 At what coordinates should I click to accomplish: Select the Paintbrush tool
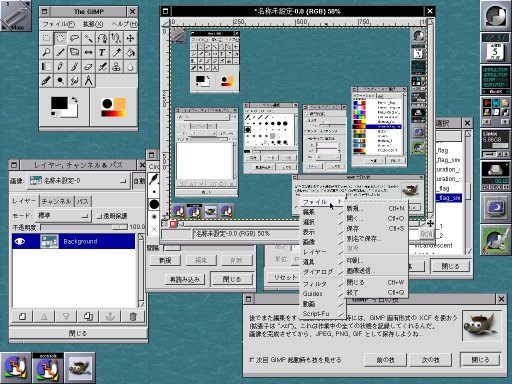(x=74, y=66)
